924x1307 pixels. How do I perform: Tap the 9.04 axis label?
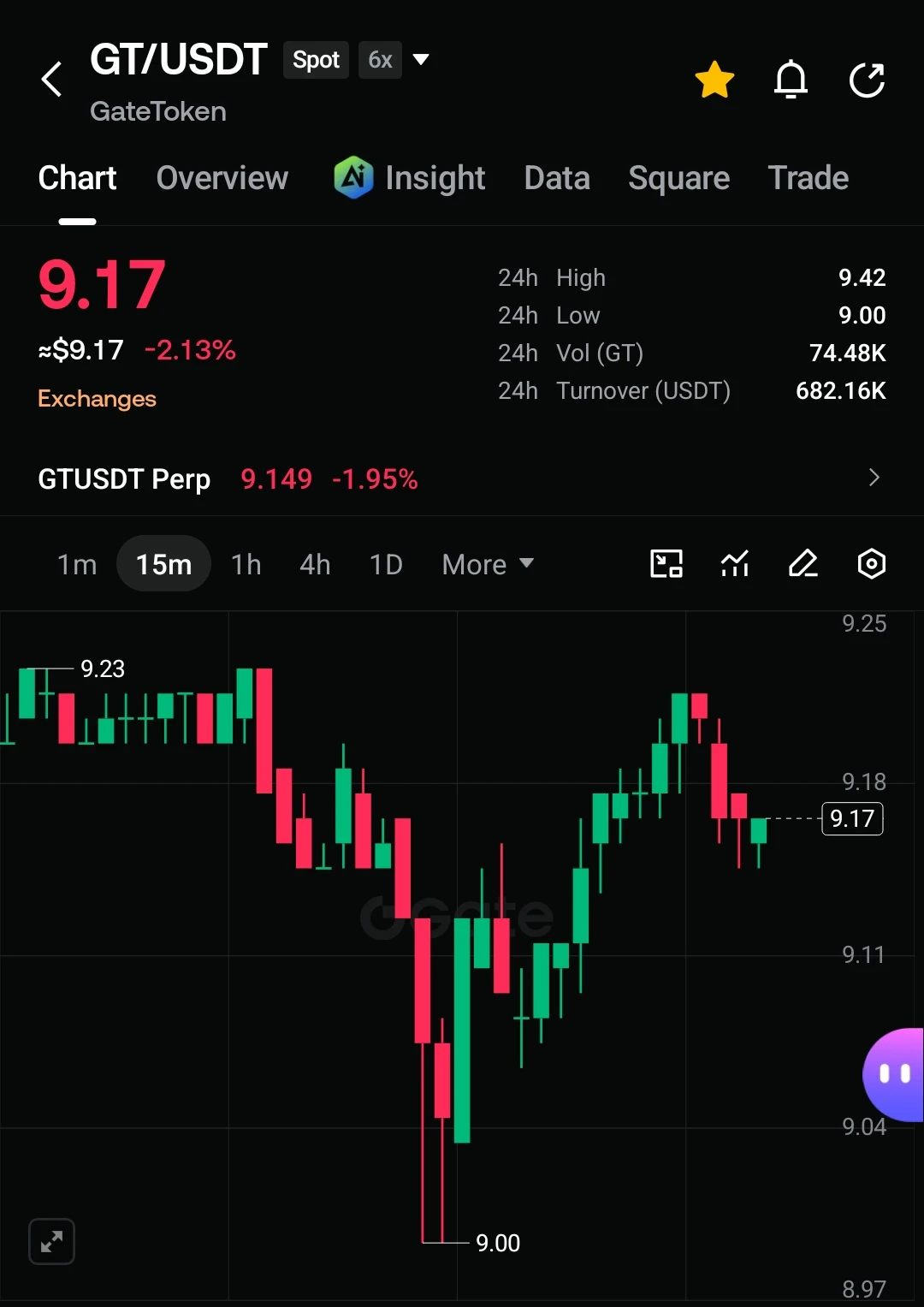coord(864,1126)
